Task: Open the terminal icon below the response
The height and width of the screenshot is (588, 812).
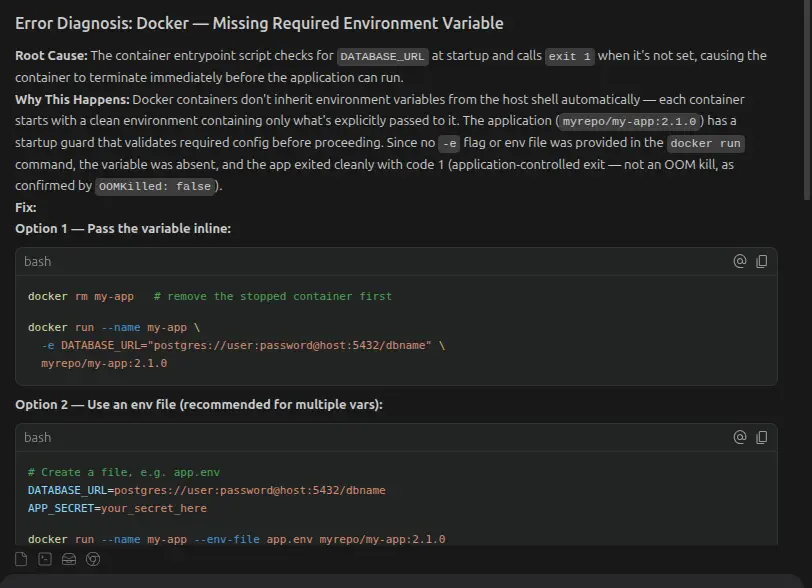Action: point(45,559)
